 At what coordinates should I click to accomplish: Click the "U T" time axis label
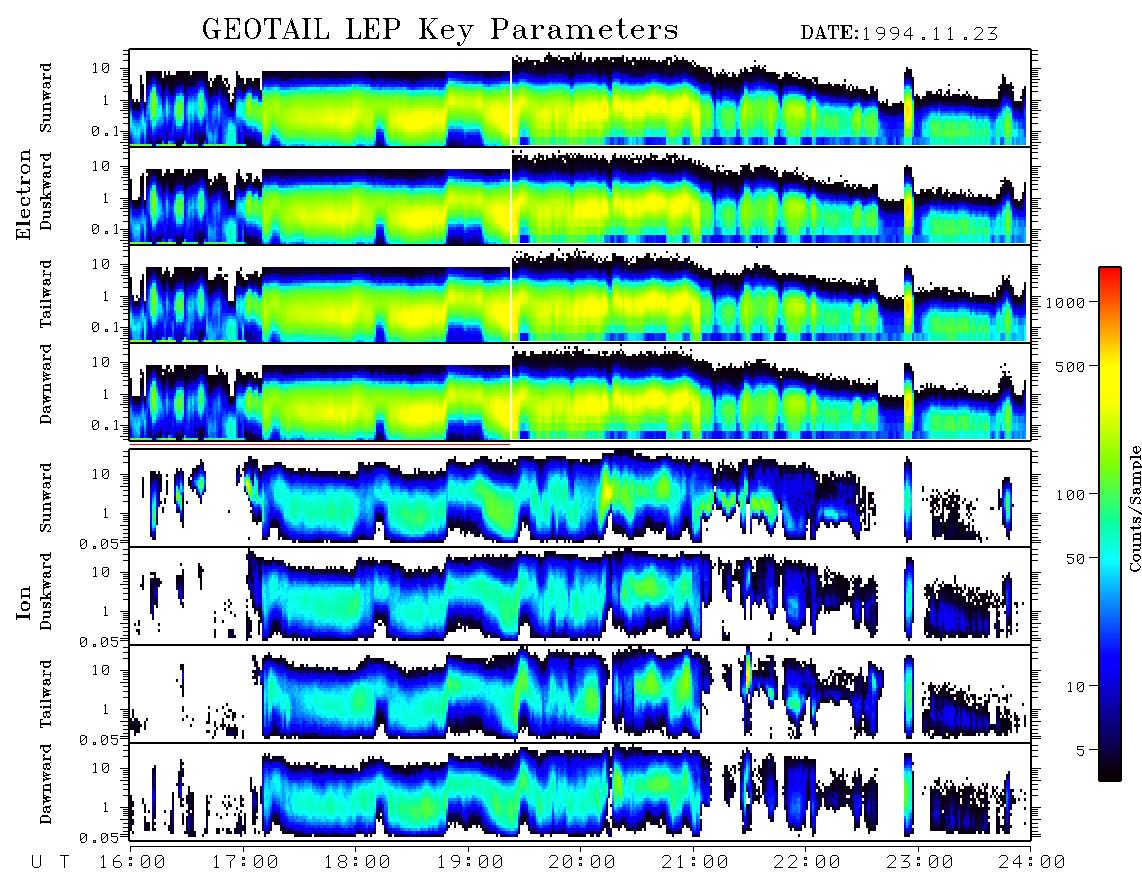tap(50, 862)
